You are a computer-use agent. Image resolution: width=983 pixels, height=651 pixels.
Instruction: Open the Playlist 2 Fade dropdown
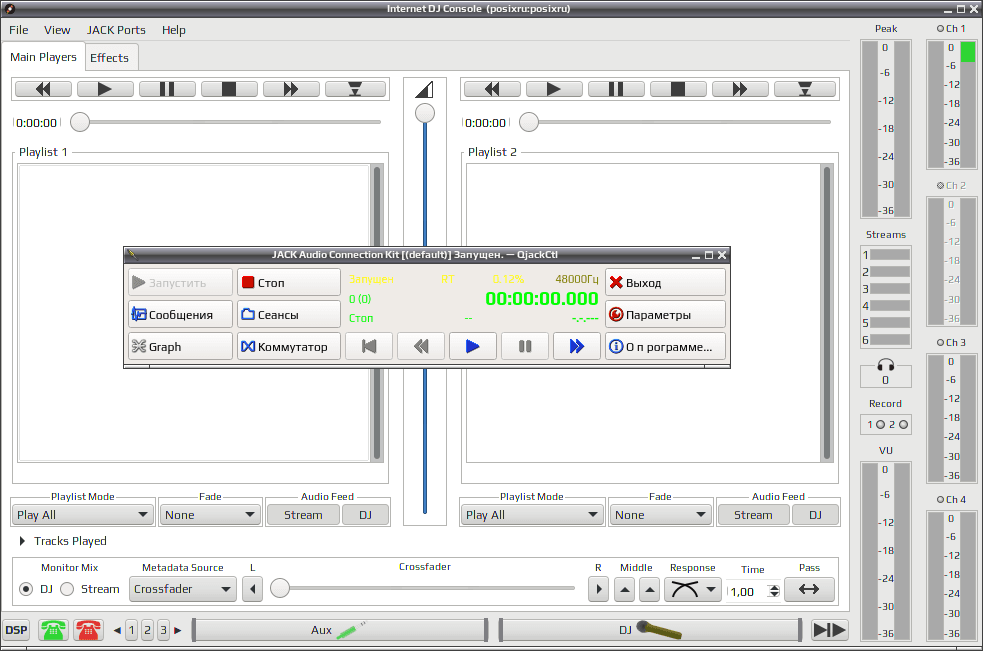pos(660,515)
